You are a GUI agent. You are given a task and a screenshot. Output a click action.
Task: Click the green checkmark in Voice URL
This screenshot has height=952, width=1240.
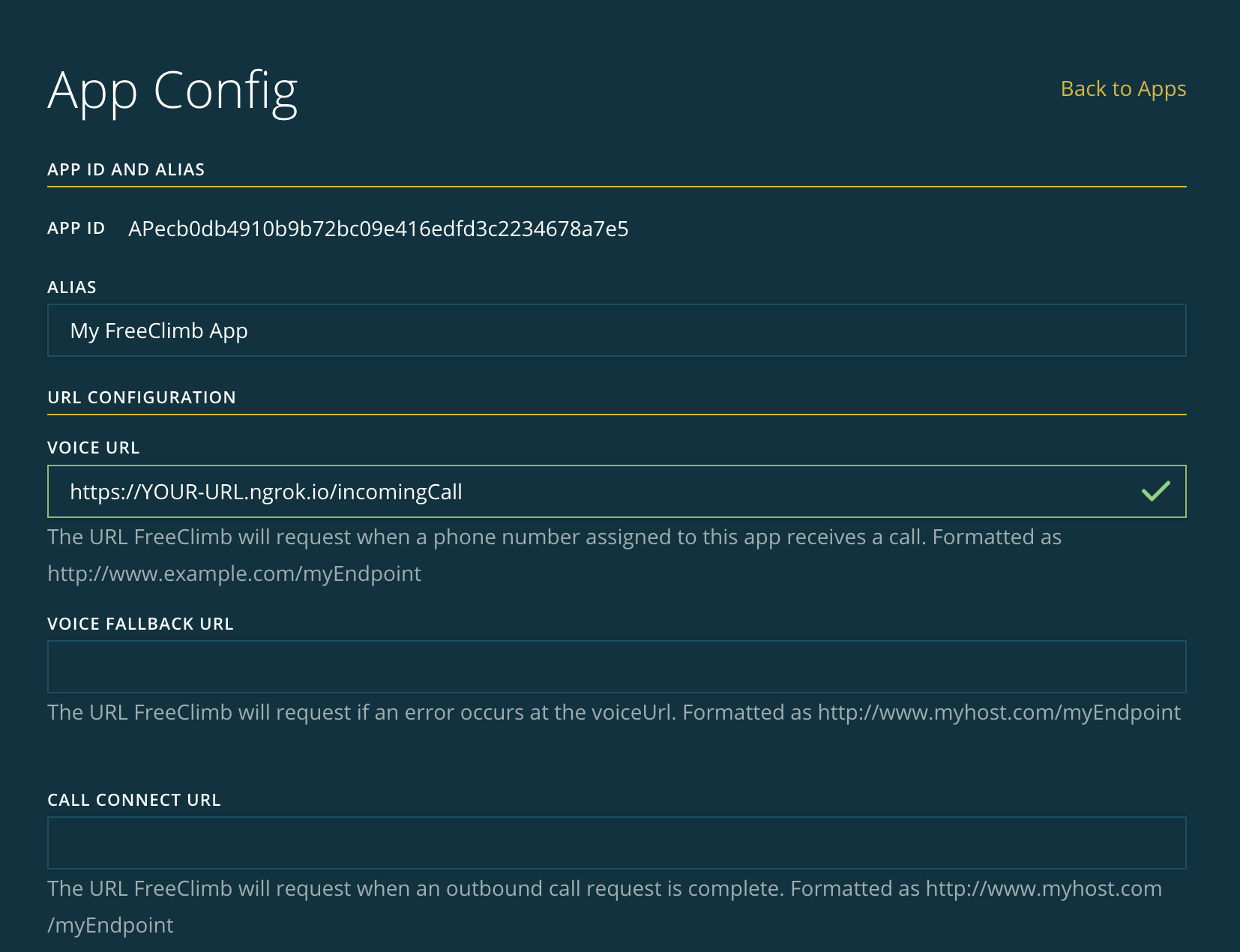(1155, 492)
